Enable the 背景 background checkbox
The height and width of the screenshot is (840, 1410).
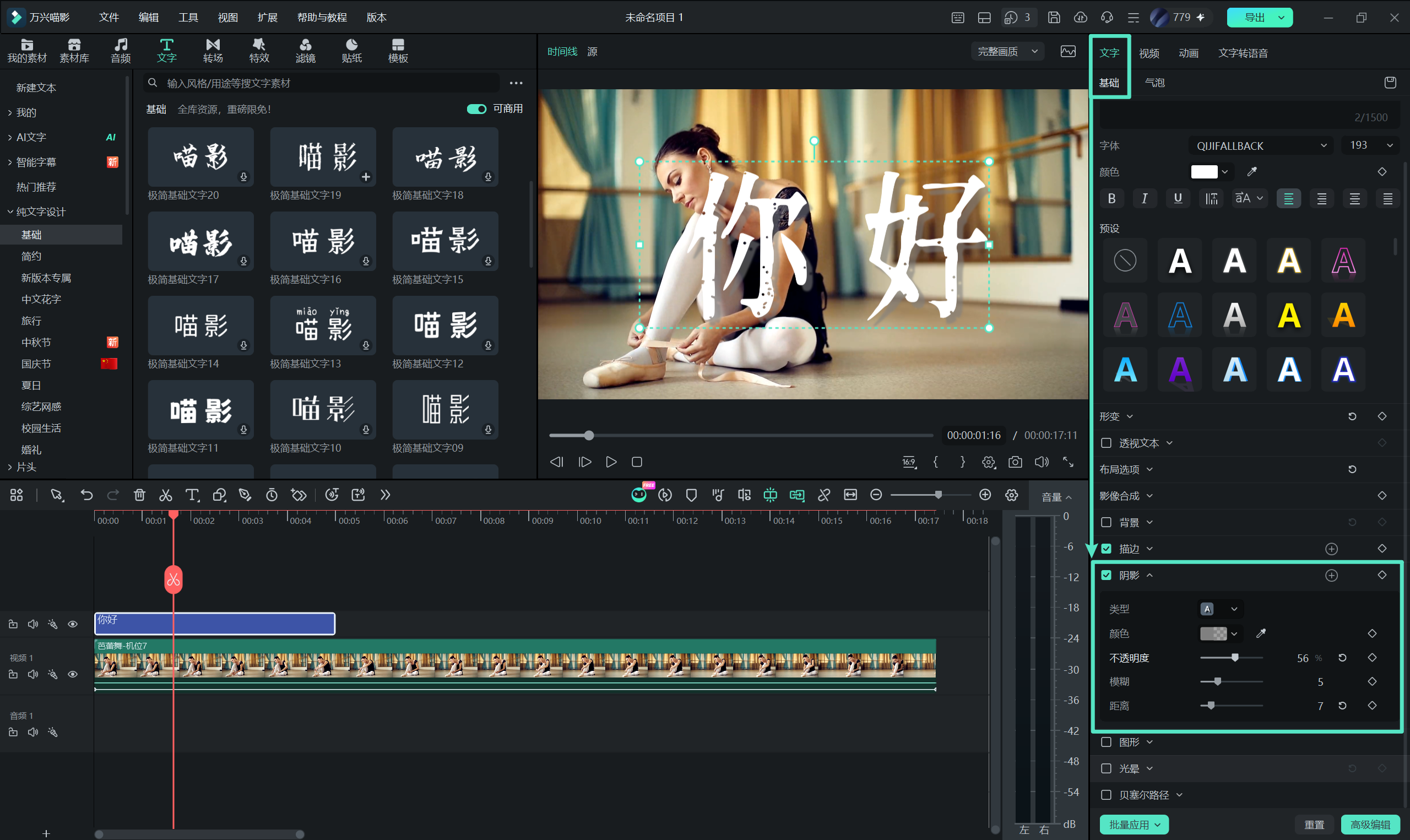point(1106,522)
